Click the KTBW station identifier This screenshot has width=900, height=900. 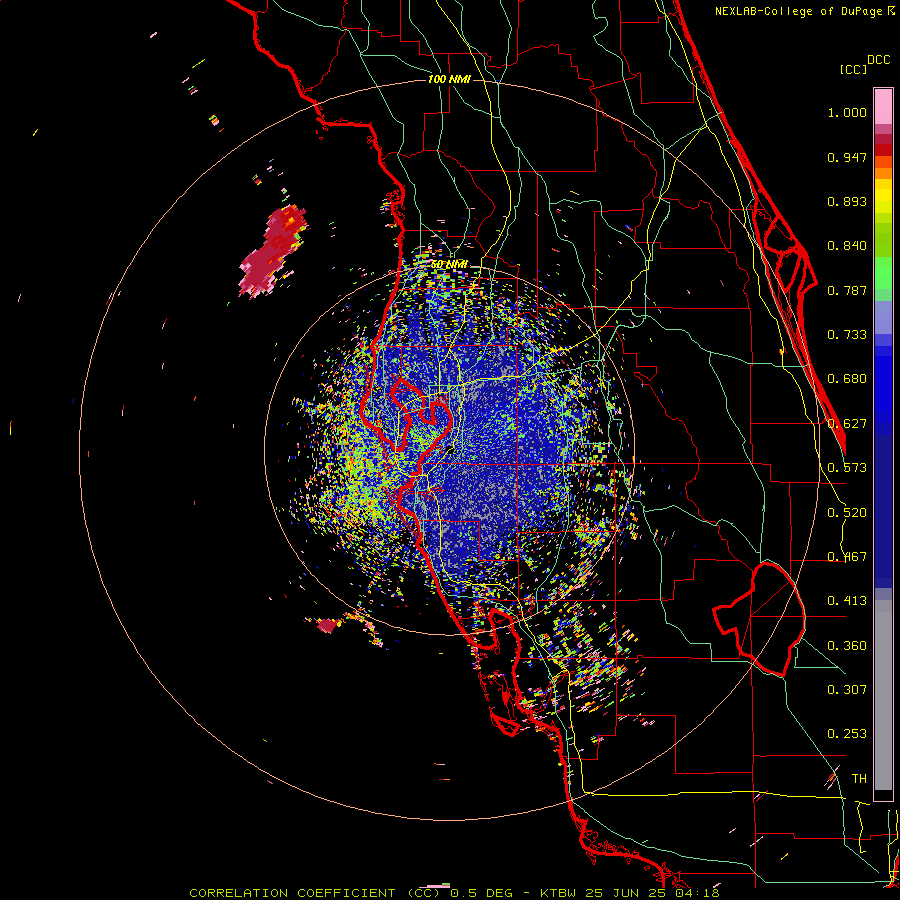click(x=557, y=893)
